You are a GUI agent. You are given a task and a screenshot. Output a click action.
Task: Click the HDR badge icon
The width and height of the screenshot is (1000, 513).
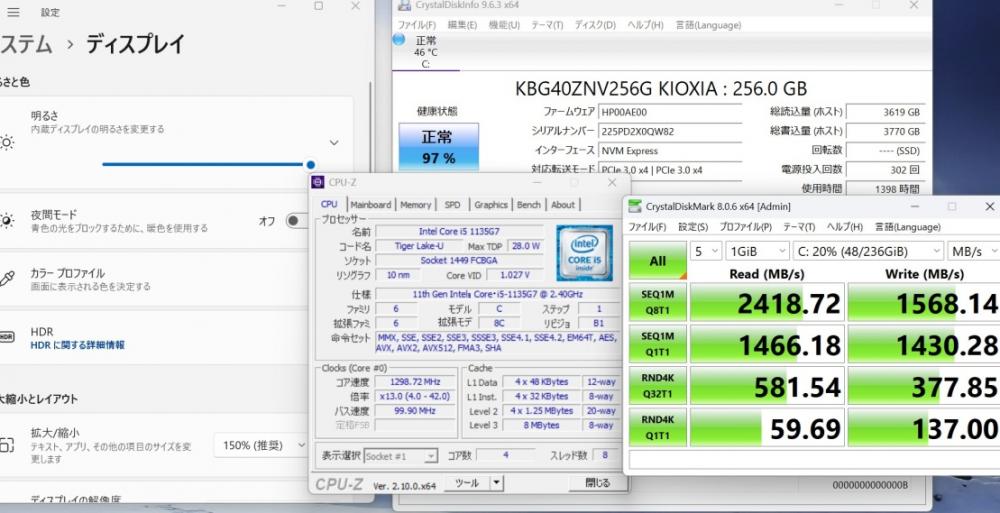click(x=6, y=337)
